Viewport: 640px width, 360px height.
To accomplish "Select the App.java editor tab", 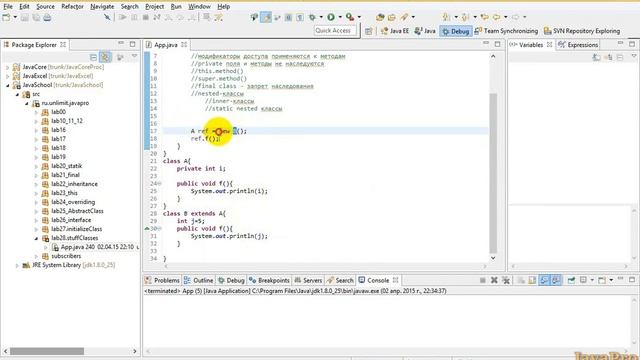I will pos(165,45).
